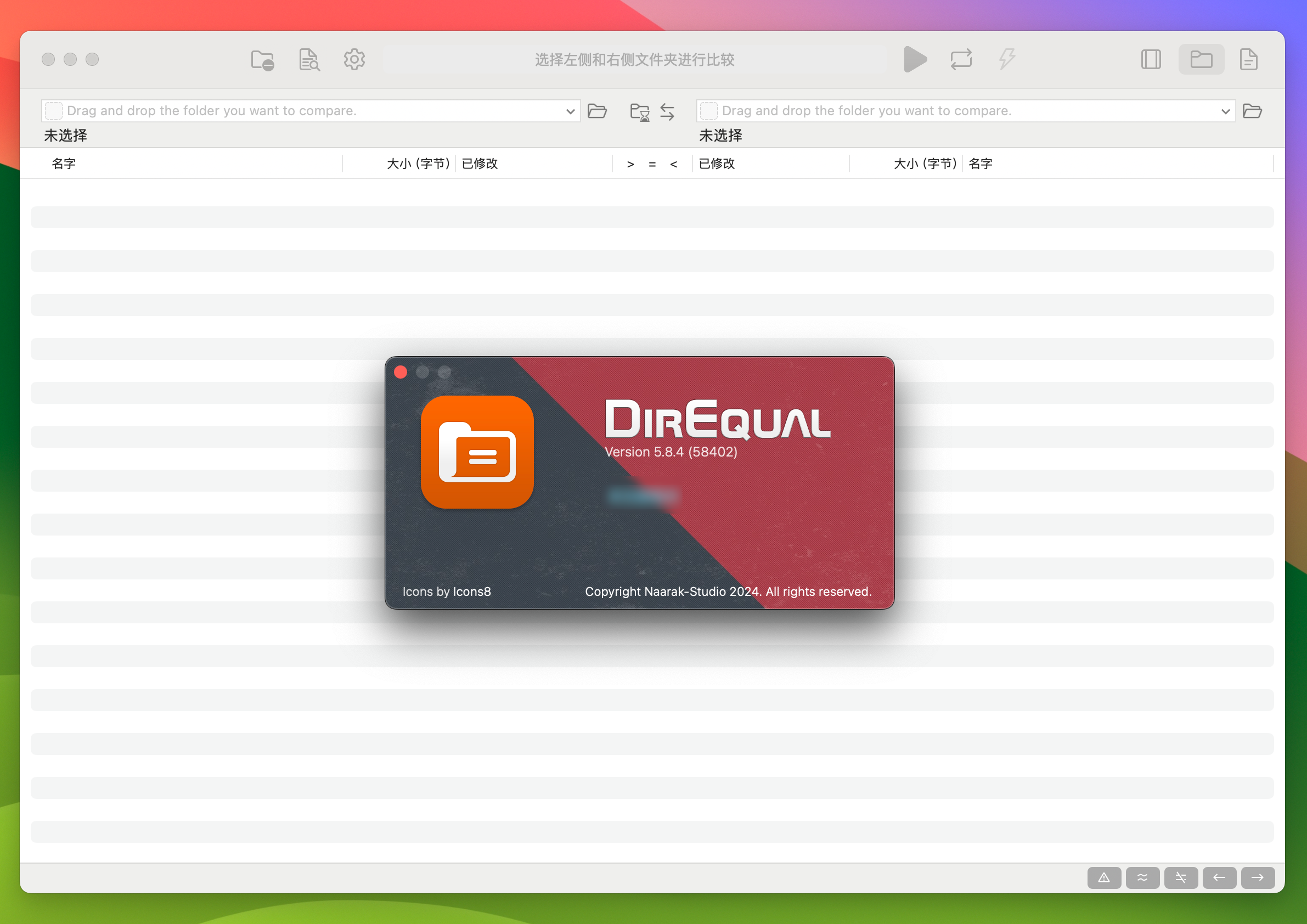Click the Naarak-Studio copyright text

[728, 591]
